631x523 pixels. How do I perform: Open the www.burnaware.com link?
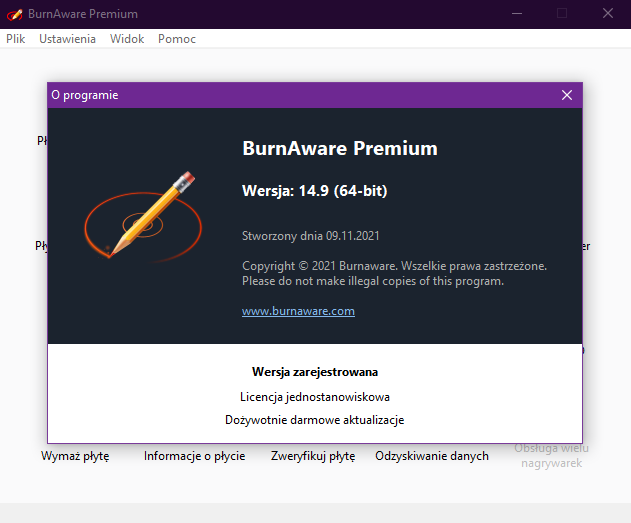point(298,311)
